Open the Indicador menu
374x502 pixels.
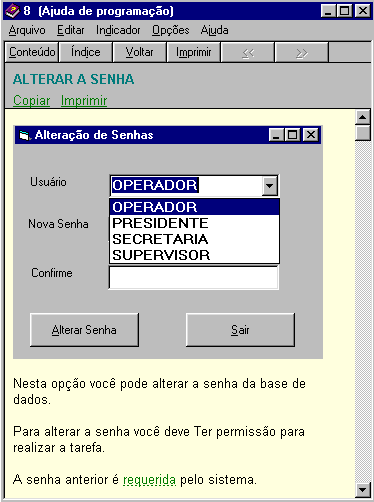click(118, 30)
